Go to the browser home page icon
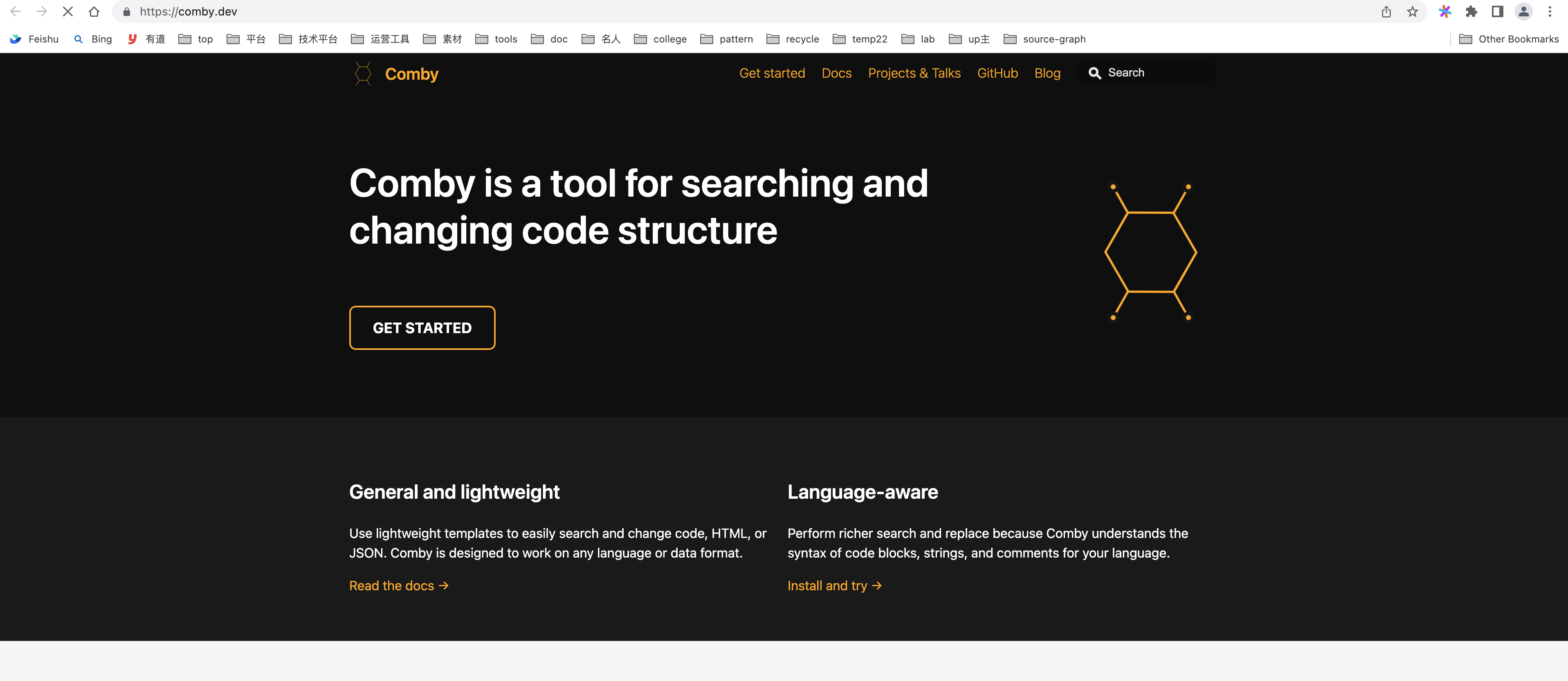Screen dimensions: 1568x681 pos(94,11)
